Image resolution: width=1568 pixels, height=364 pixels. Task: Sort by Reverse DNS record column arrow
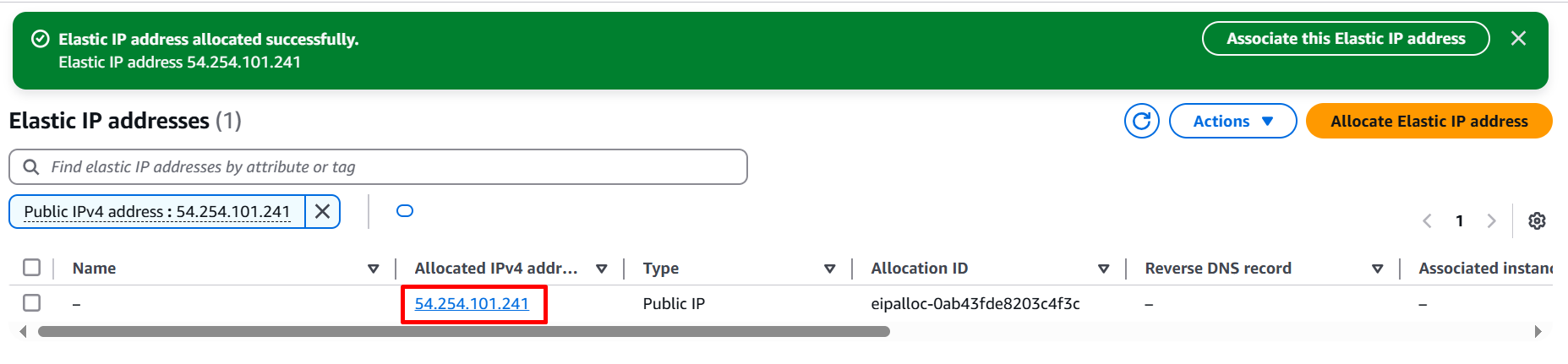(1377, 269)
